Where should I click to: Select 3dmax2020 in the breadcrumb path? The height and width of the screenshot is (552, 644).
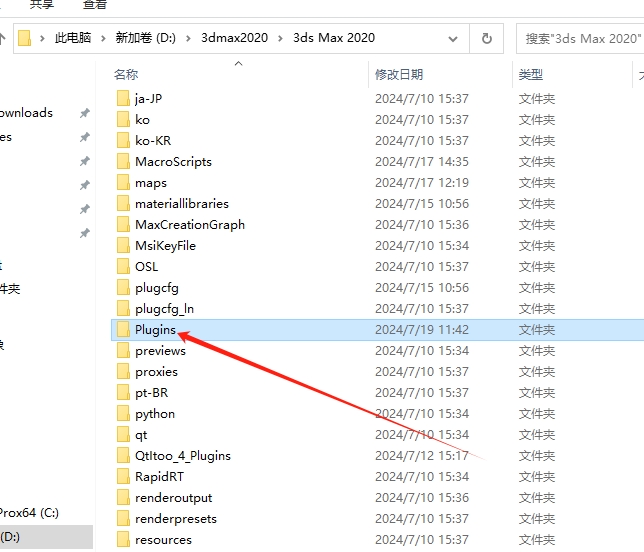point(235,38)
